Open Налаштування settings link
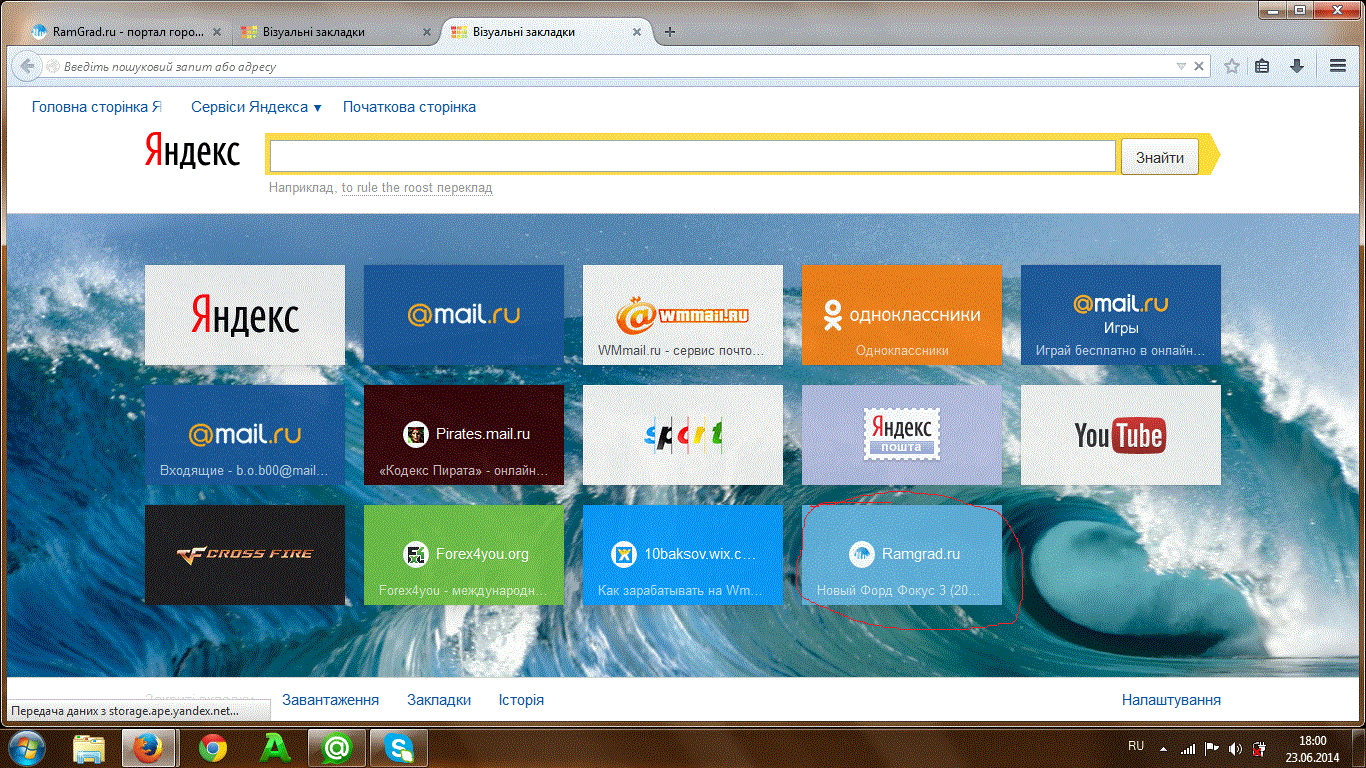The image size is (1366, 768). [x=1171, y=700]
